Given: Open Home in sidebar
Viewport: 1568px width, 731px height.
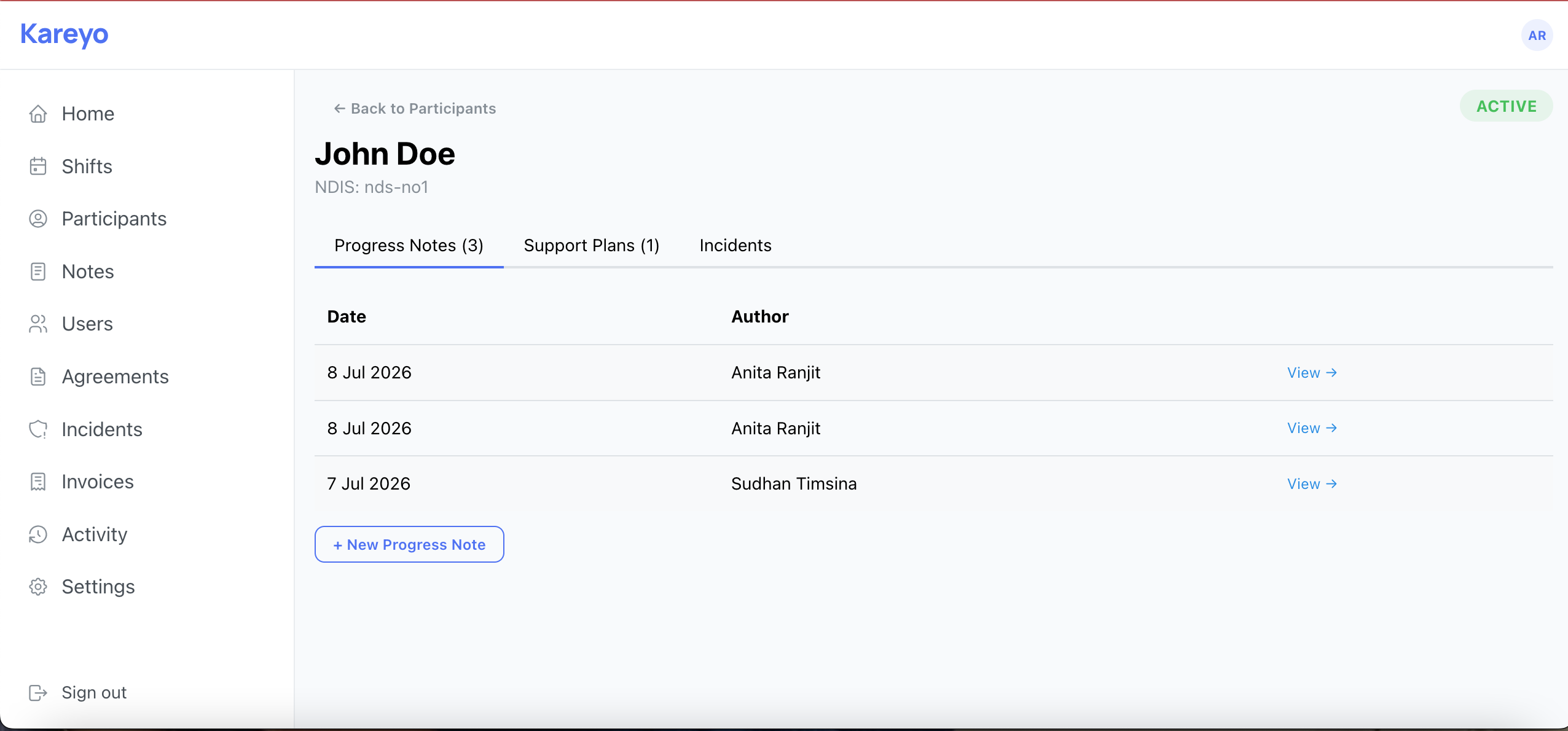Looking at the screenshot, I should 88,114.
